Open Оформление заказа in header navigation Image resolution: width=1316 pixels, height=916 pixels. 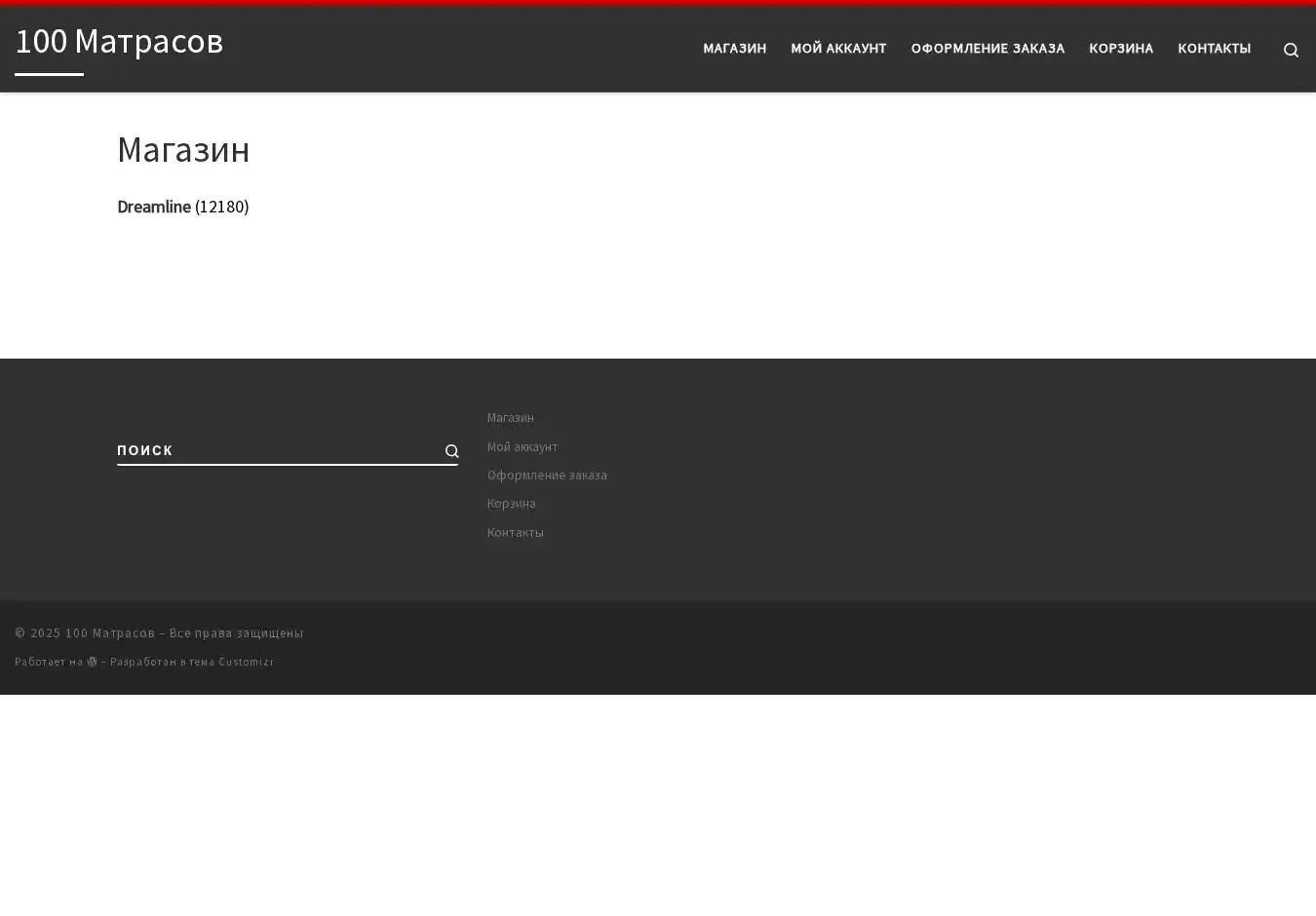987,49
